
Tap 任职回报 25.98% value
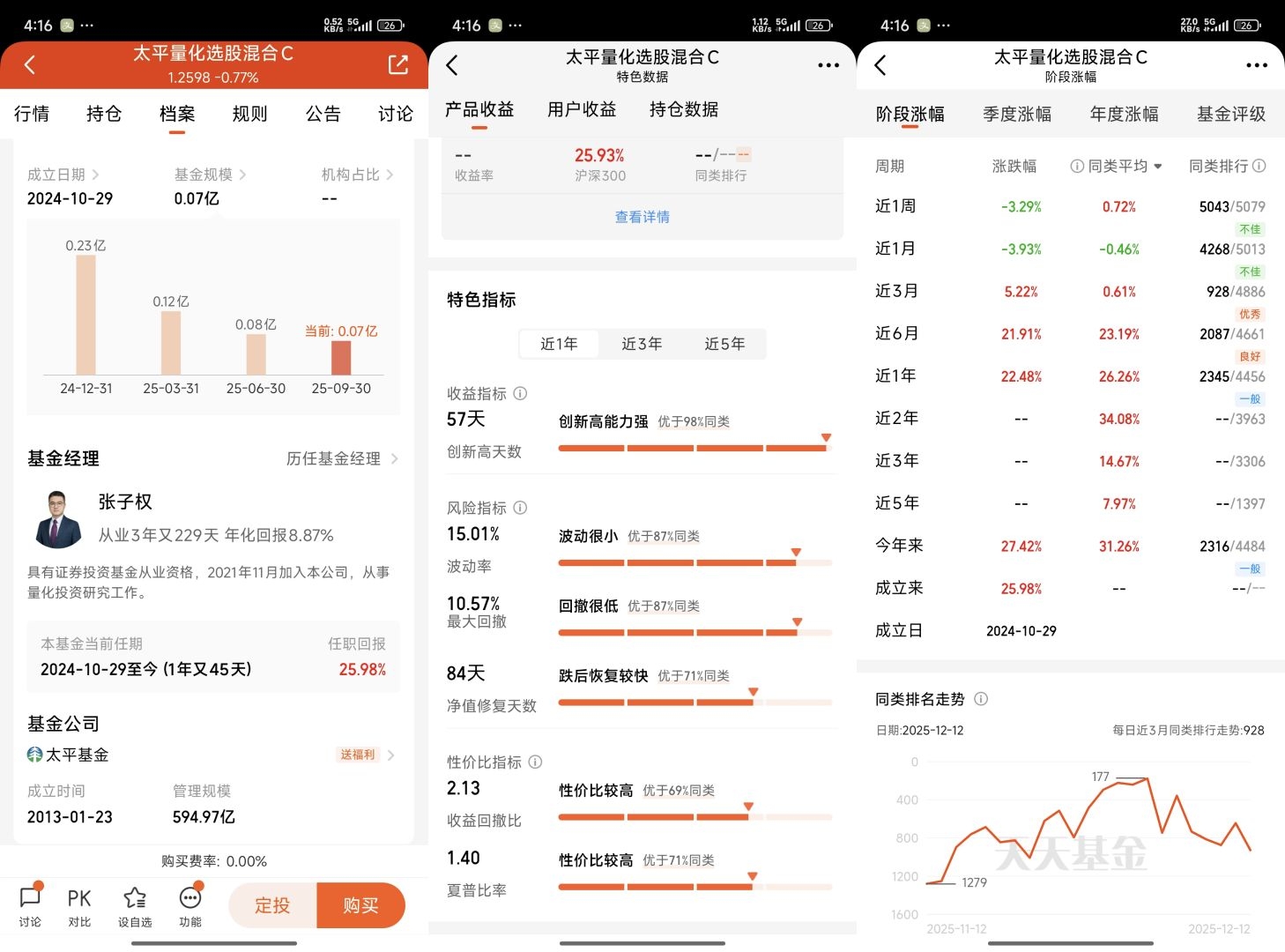pyautogui.click(x=362, y=670)
